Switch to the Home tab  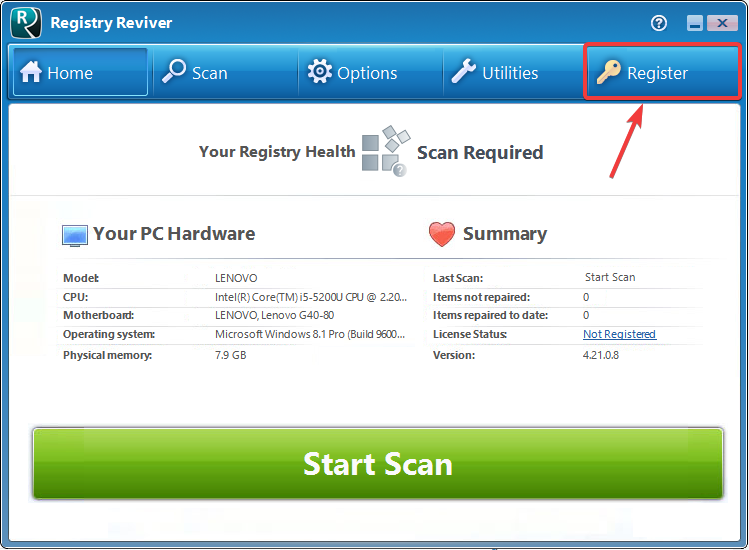pos(80,72)
